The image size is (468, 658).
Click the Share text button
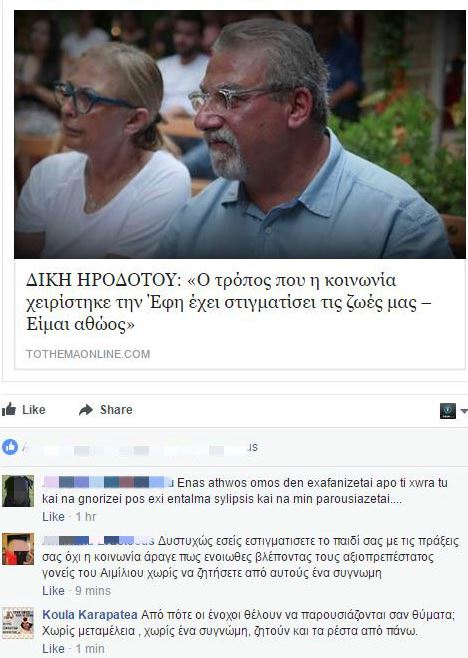click(116, 410)
